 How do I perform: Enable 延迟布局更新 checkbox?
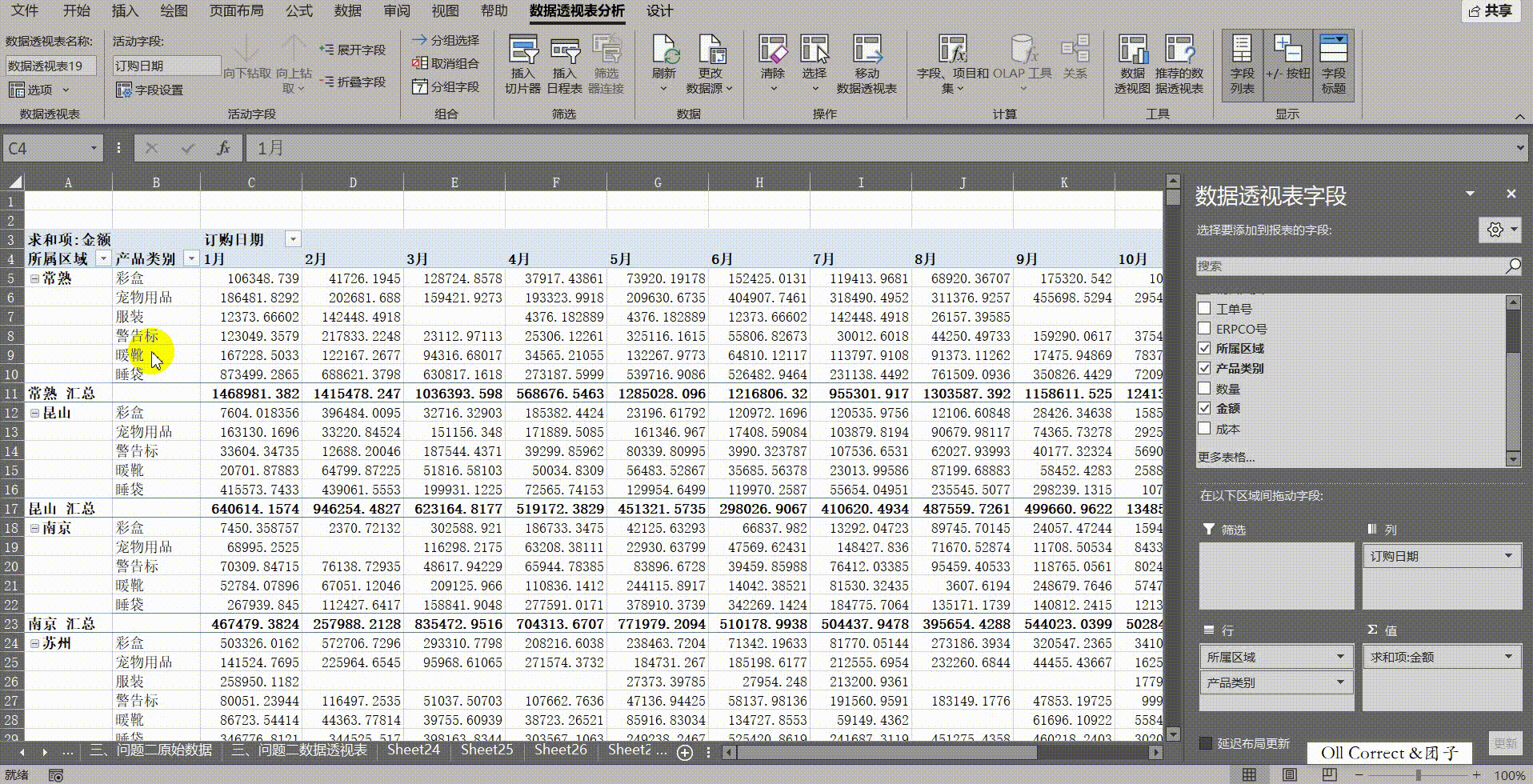point(1206,743)
